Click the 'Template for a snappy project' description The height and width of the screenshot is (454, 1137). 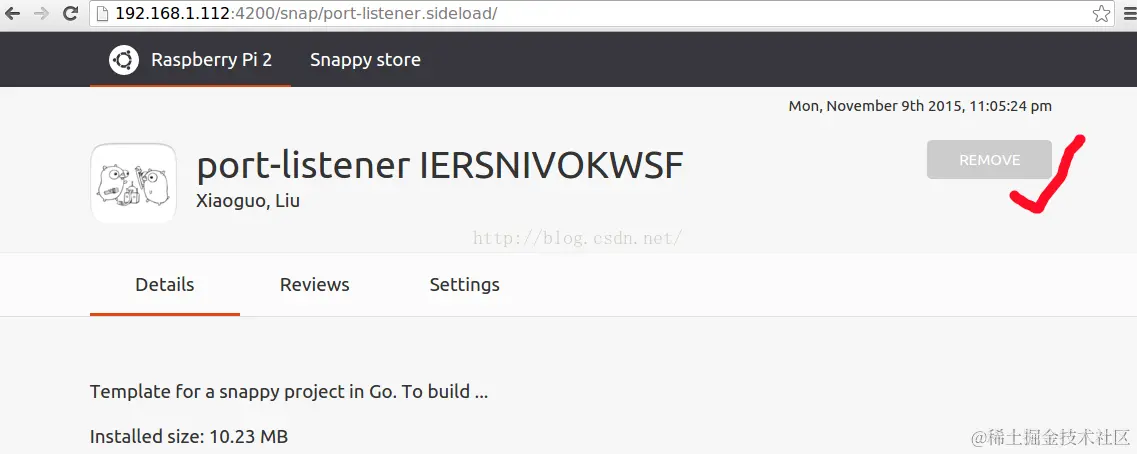tap(289, 392)
